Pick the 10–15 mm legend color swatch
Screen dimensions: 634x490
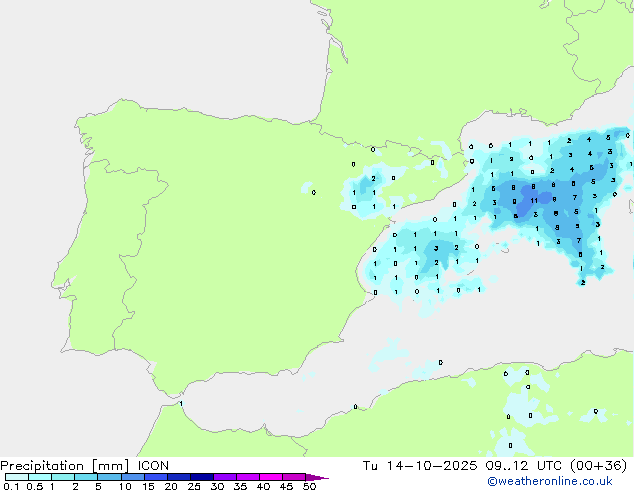(x=132, y=477)
